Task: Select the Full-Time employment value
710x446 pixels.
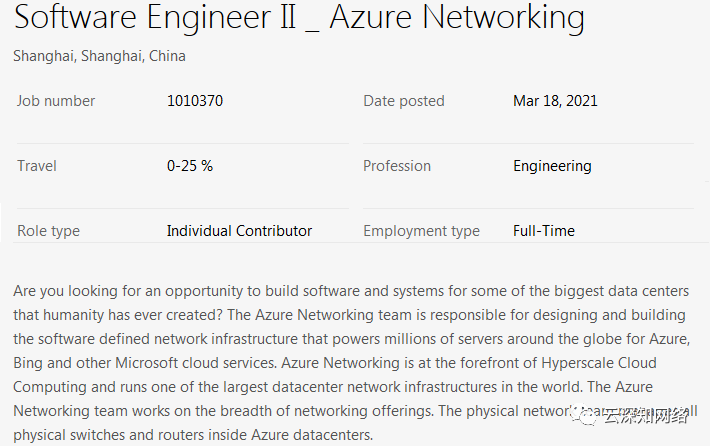Action: coord(544,230)
